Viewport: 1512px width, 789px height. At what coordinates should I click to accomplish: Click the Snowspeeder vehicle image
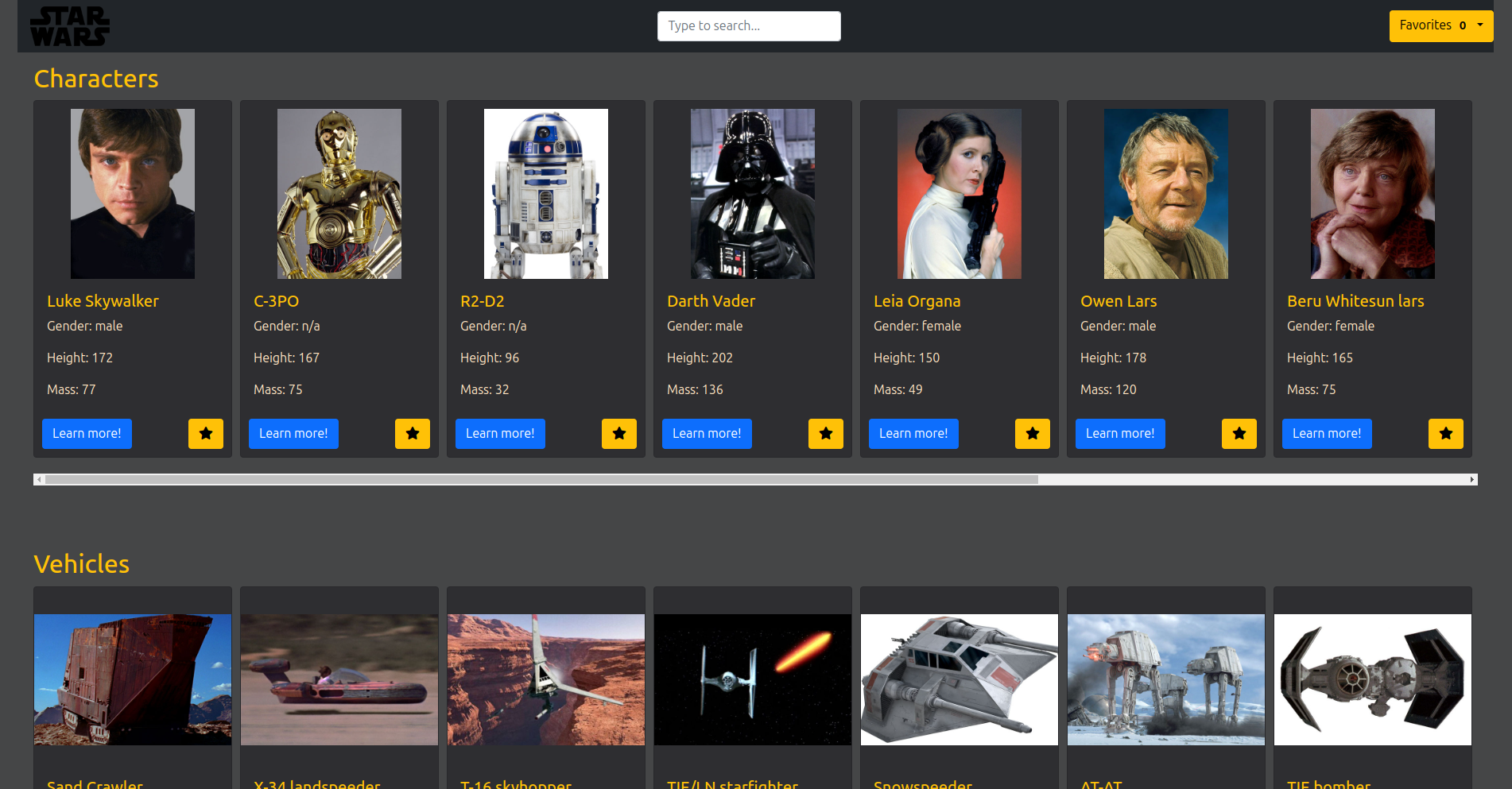coord(960,679)
